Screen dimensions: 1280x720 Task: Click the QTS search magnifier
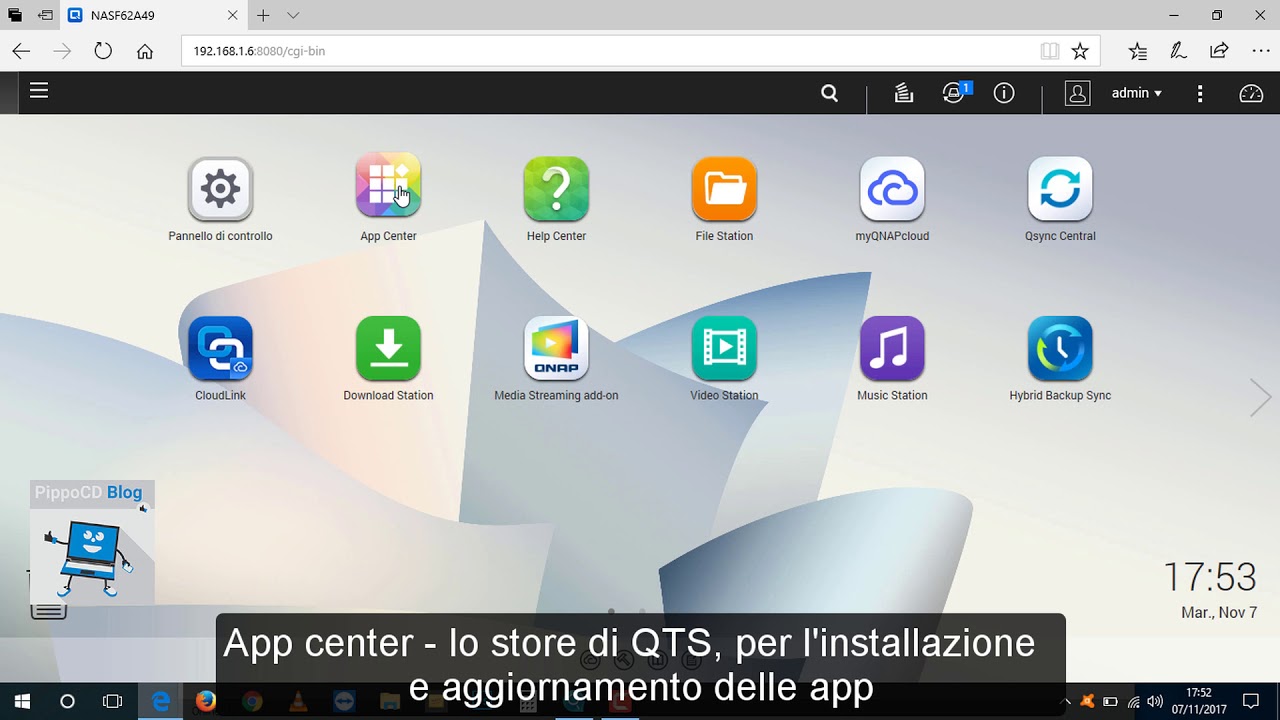tap(829, 93)
